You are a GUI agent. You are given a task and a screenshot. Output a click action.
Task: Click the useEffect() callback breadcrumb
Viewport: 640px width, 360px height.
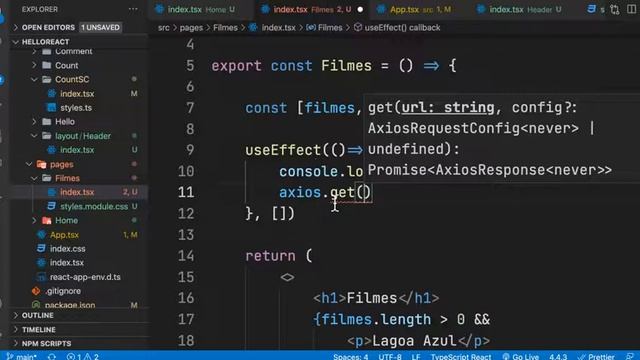[402, 28]
